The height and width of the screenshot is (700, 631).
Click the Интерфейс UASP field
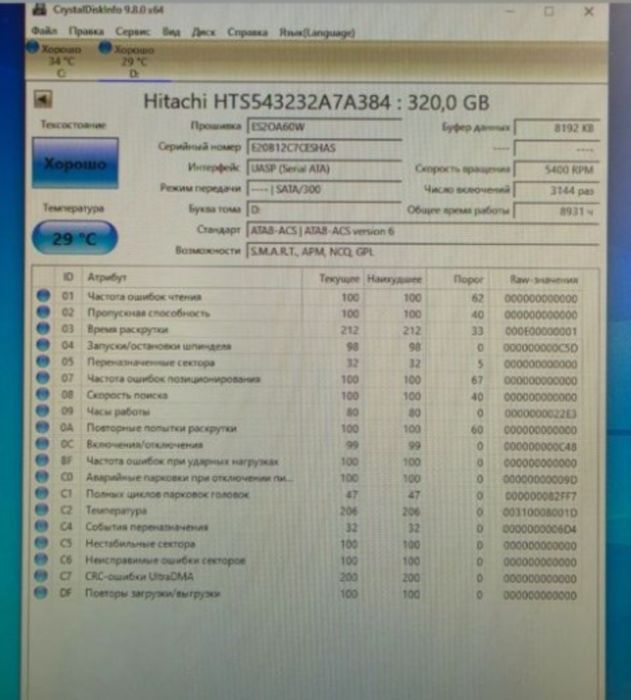(x=324, y=169)
